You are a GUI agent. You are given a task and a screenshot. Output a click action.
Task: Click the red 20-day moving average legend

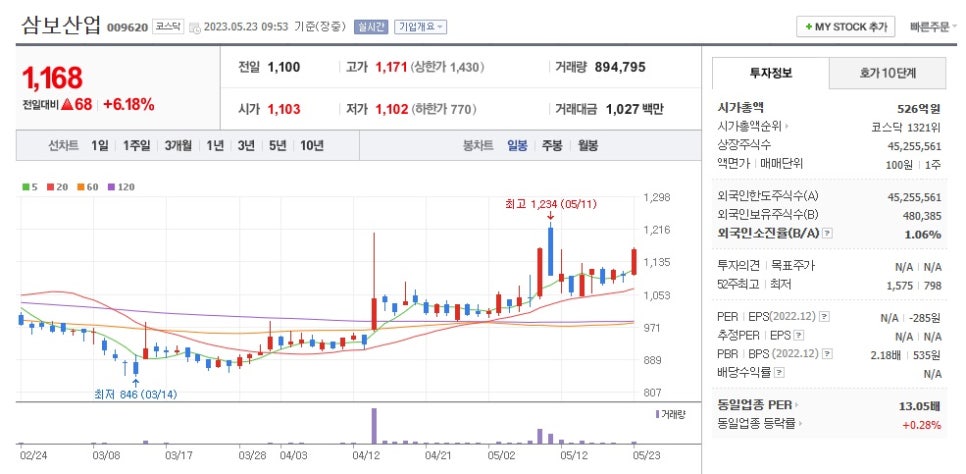point(57,187)
